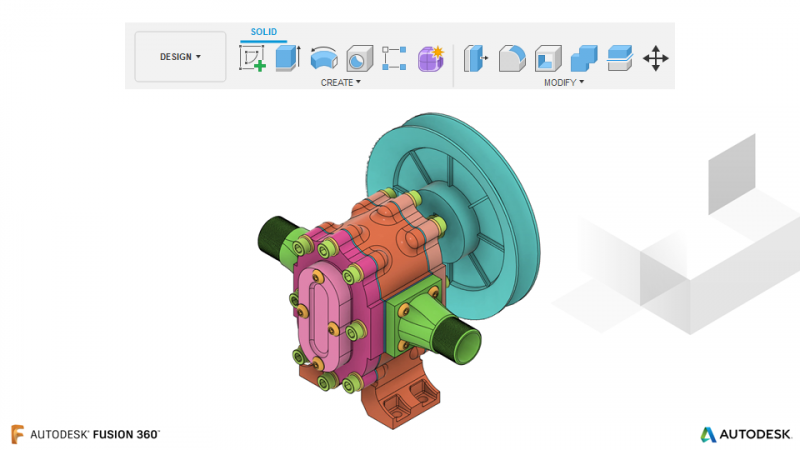The width and height of the screenshot is (800, 450).
Task: Select the Offset Face tool
Action: click(620, 58)
